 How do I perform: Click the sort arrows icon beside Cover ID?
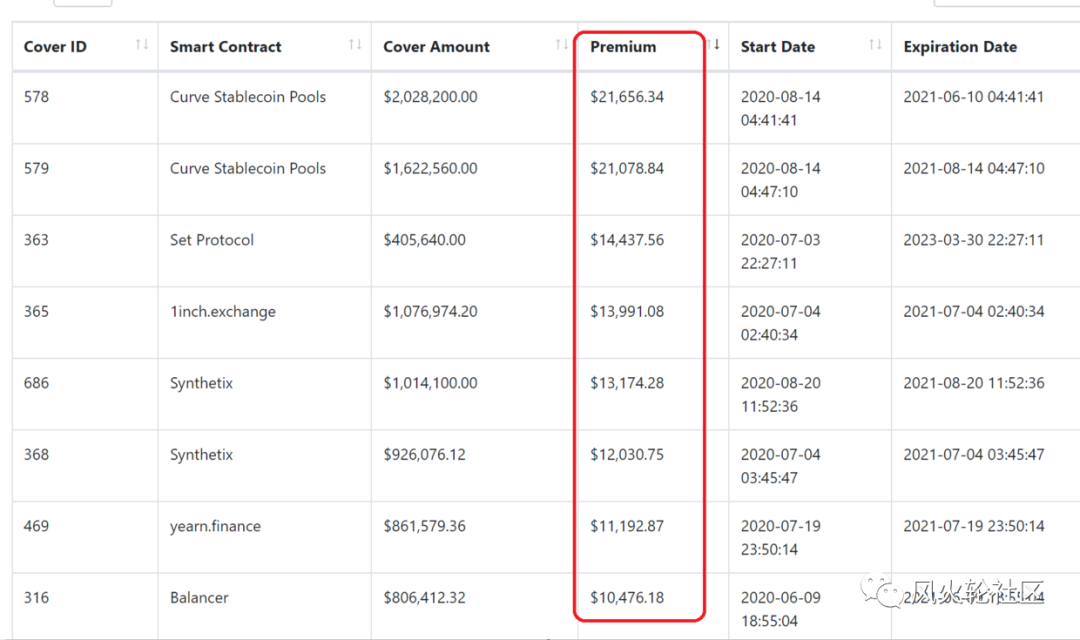(x=142, y=45)
